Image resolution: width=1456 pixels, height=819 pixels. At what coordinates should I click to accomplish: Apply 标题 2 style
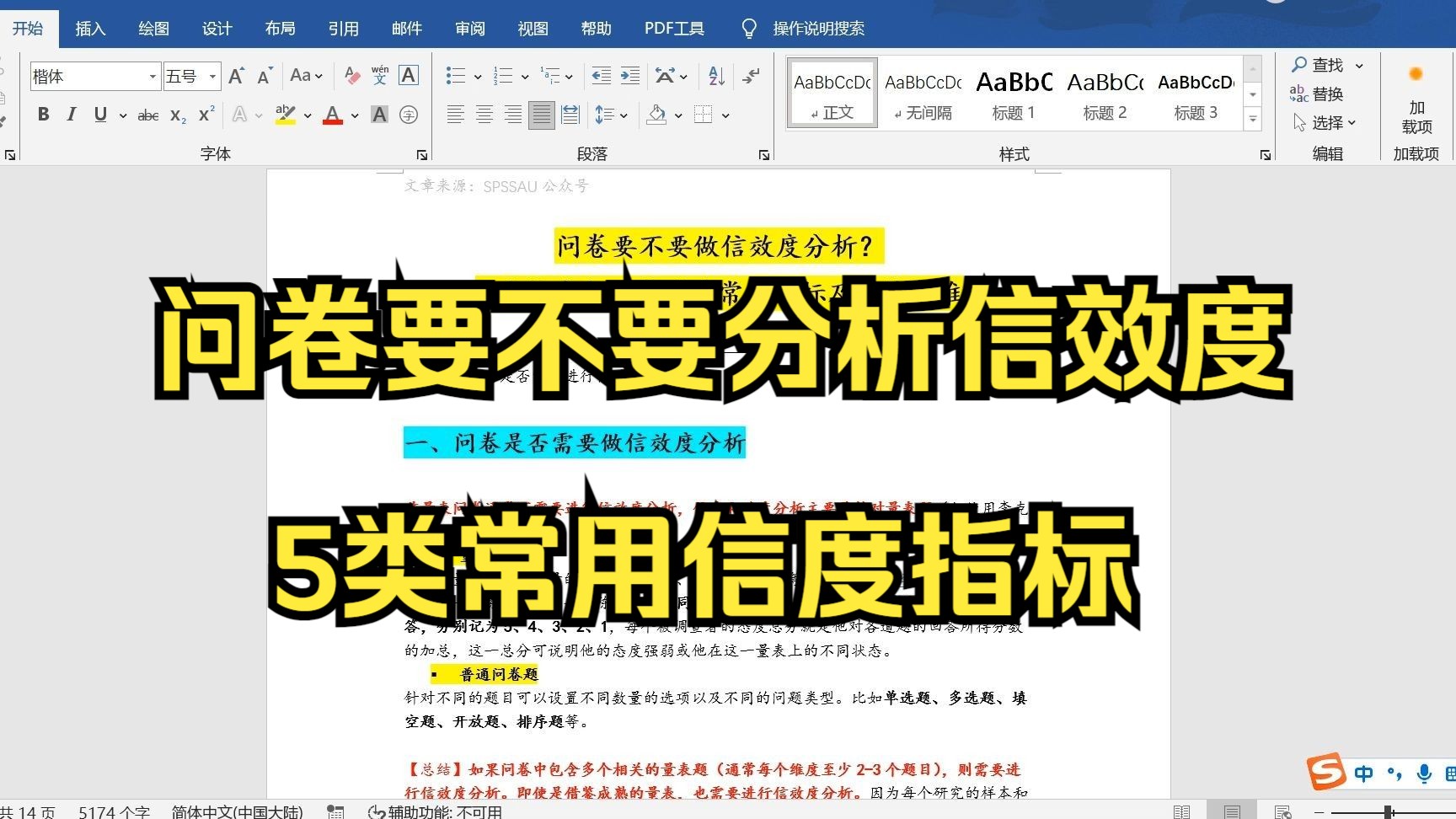(x=1105, y=94)
